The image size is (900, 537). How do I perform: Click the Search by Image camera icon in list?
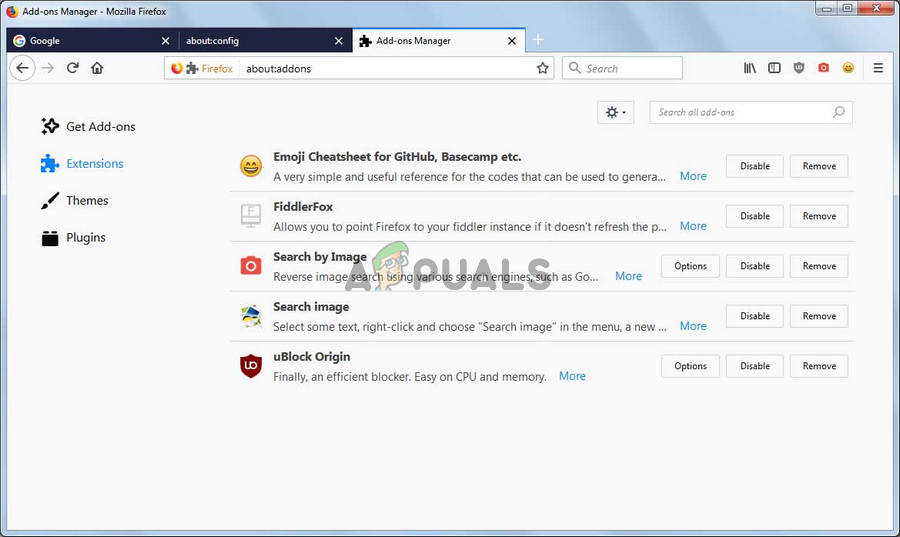(251, 266)
